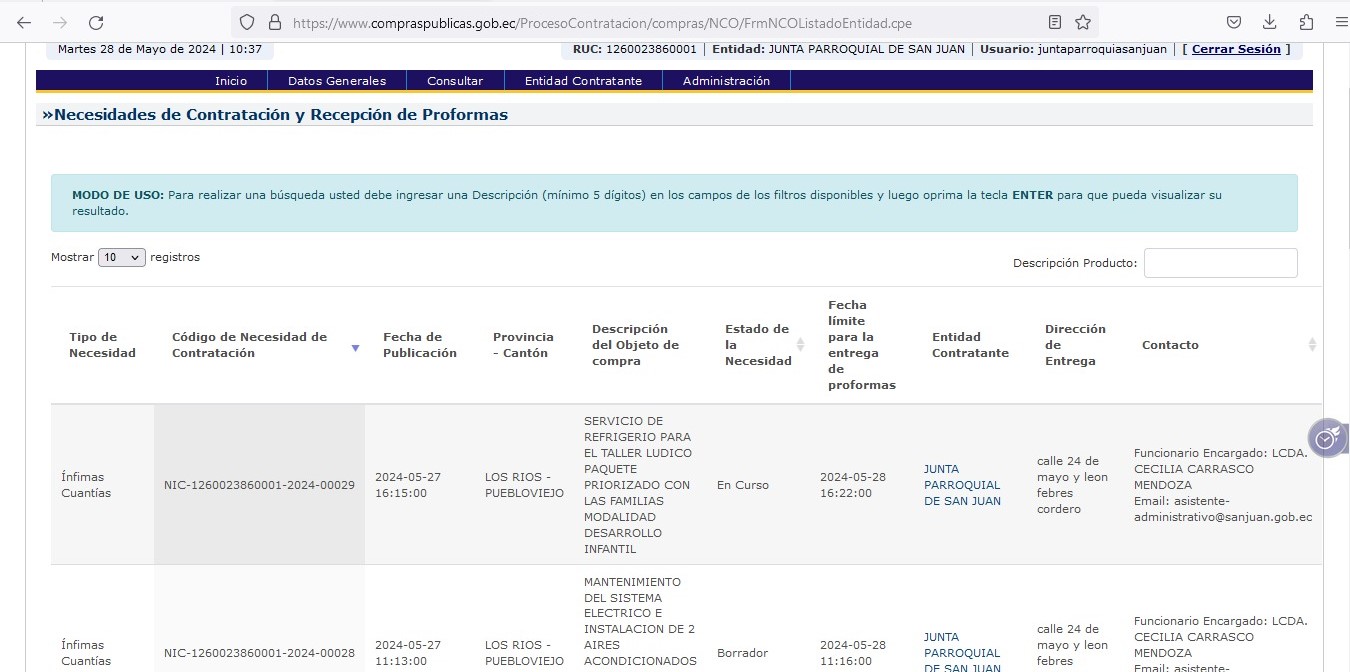Image resolution: width=1350 pixels, height=672 pixels.
Task: Click the floating purple clock widget
Action: [x=1327, y=438]
